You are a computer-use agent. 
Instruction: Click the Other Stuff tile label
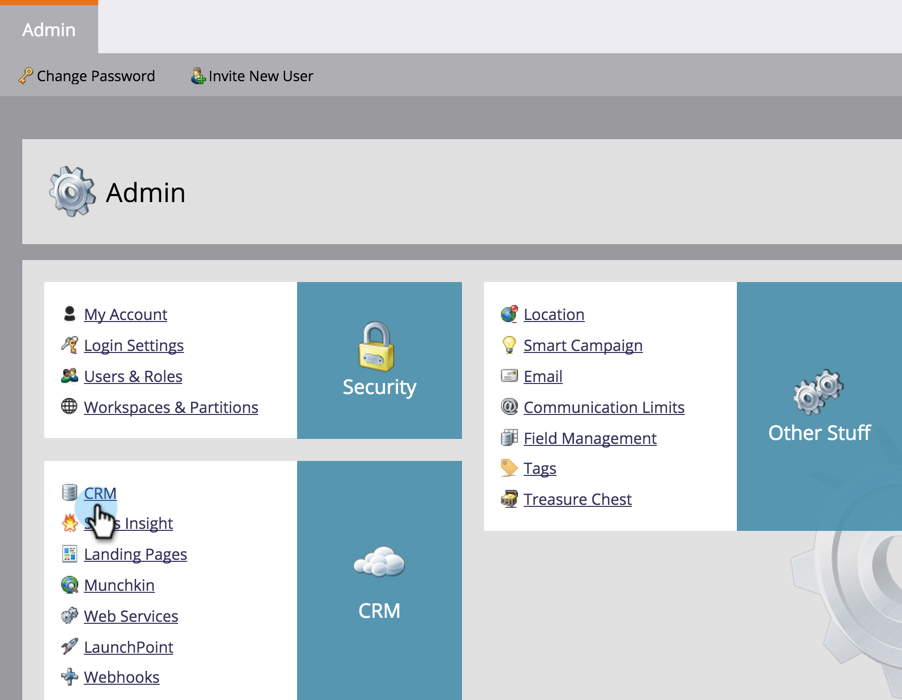[819, 433]
